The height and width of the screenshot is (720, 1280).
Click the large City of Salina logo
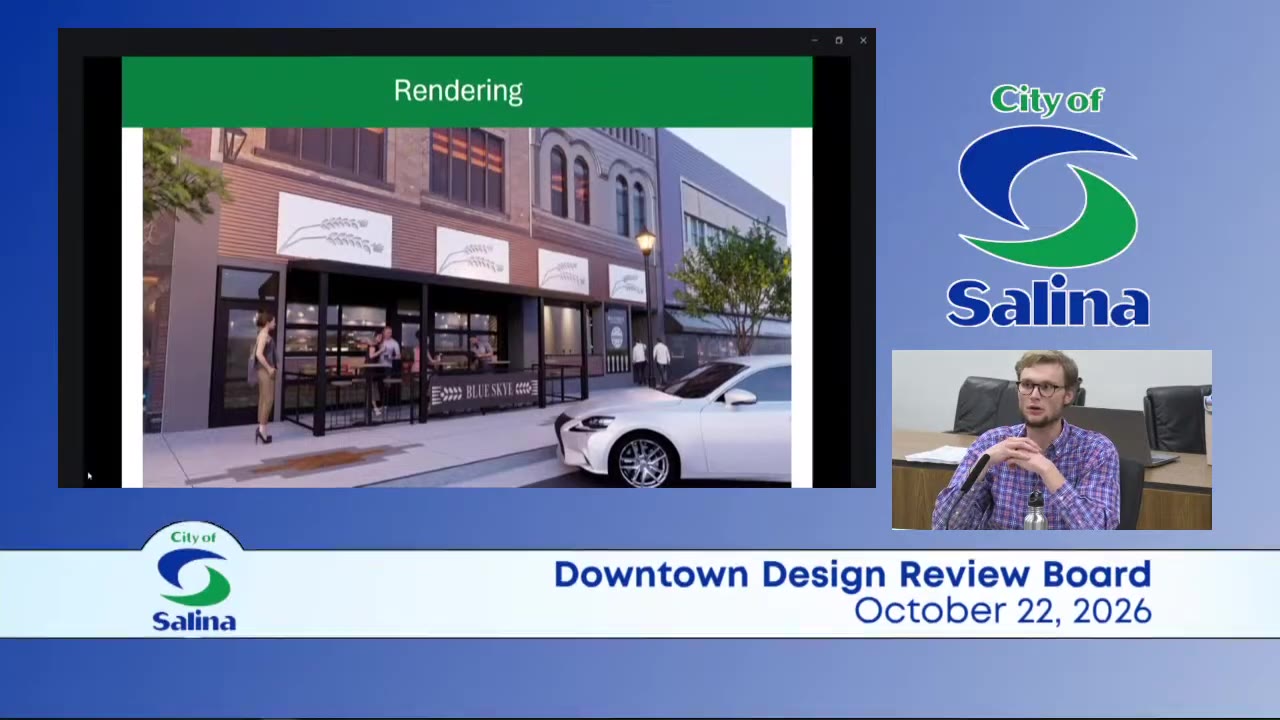pyautogui.click(x=1048, y=206)
